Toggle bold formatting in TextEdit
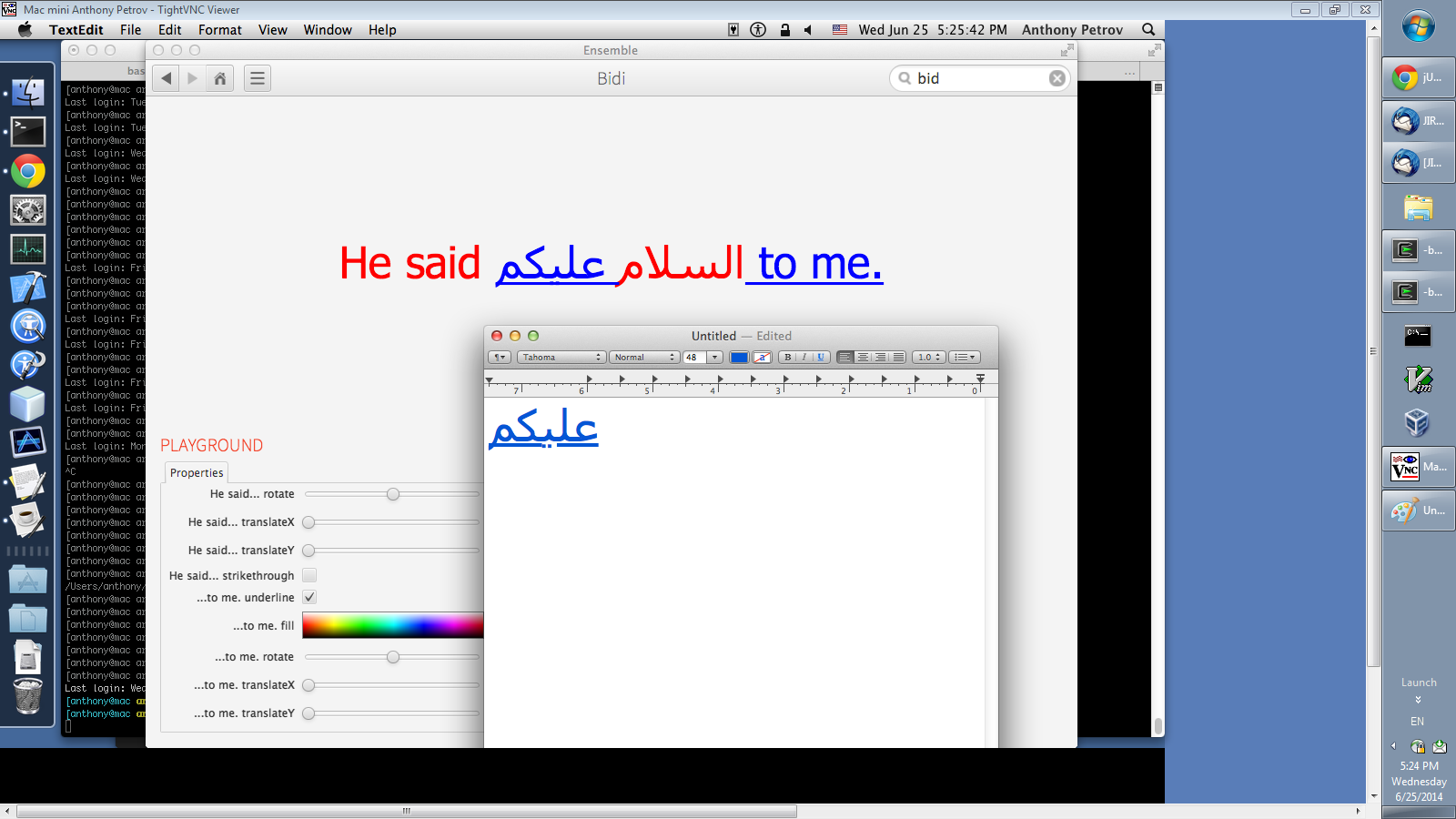The width and height of the screenshot is (1456, 819). pos(787,358)
